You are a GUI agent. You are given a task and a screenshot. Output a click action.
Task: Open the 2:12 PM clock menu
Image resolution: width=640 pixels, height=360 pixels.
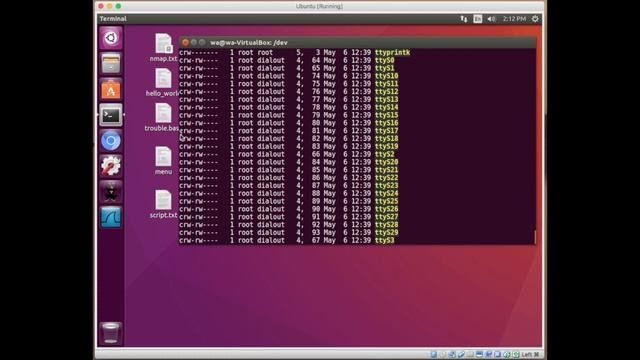pyautogui.click(x=514, y=19)
